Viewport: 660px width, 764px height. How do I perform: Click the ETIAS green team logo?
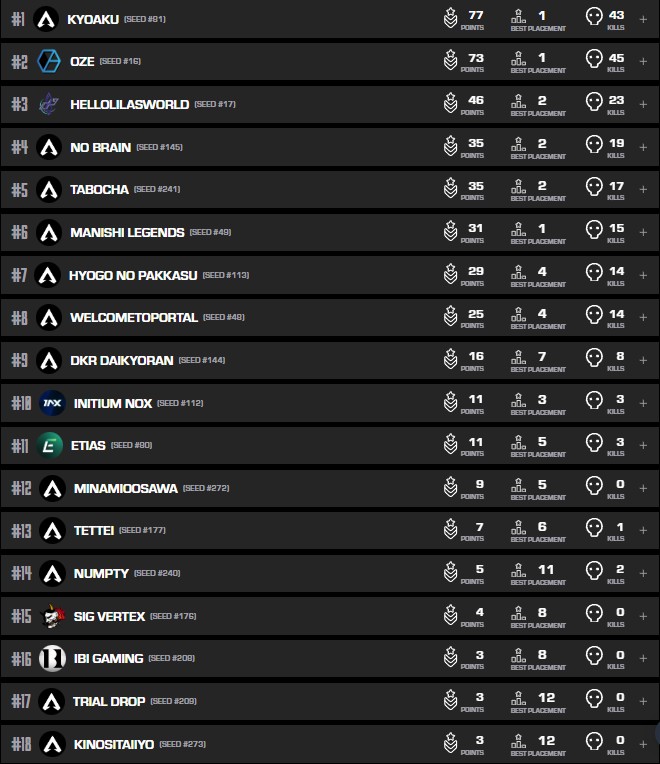click(x=50, y=445)
